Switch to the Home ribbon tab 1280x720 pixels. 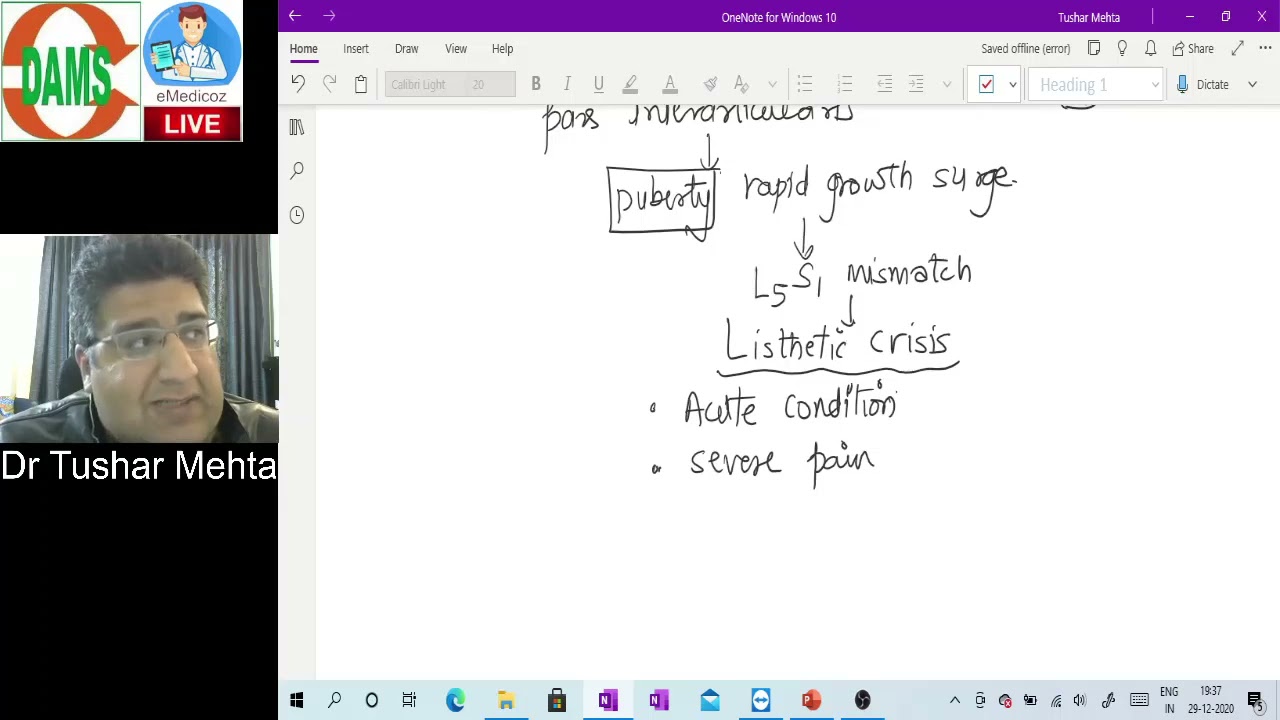click(x=303, y=48)
